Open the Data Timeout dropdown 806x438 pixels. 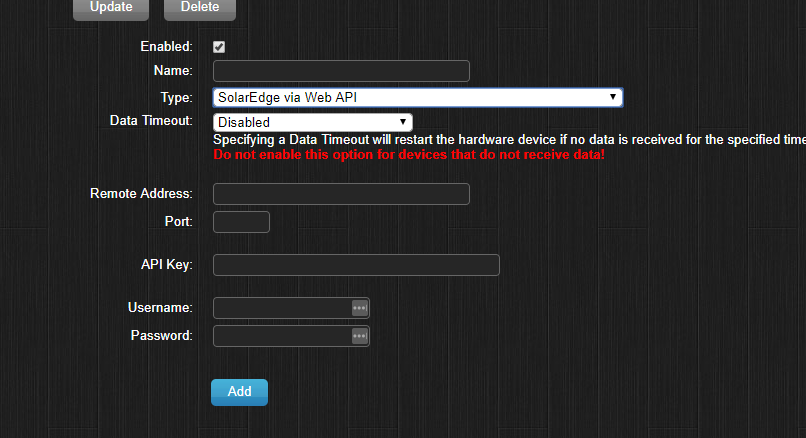pos(313,122)
